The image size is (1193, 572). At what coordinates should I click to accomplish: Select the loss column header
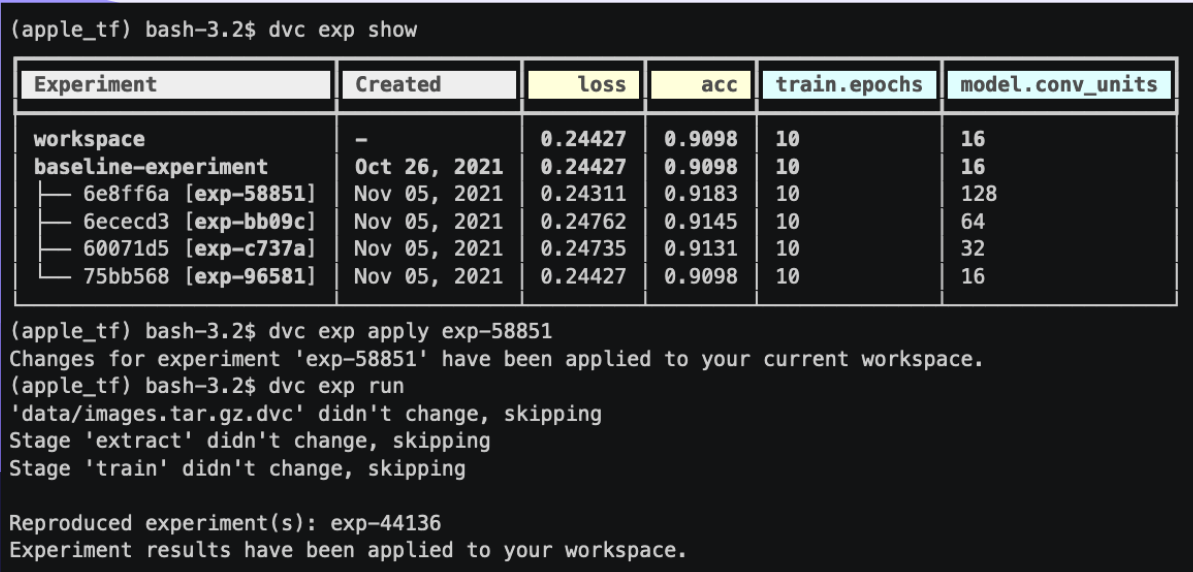tap(584, 84)
